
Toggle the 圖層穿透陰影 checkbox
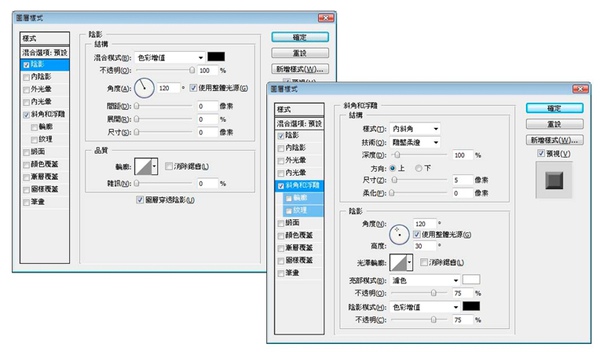pyautogui.click(x=140, y=200)
